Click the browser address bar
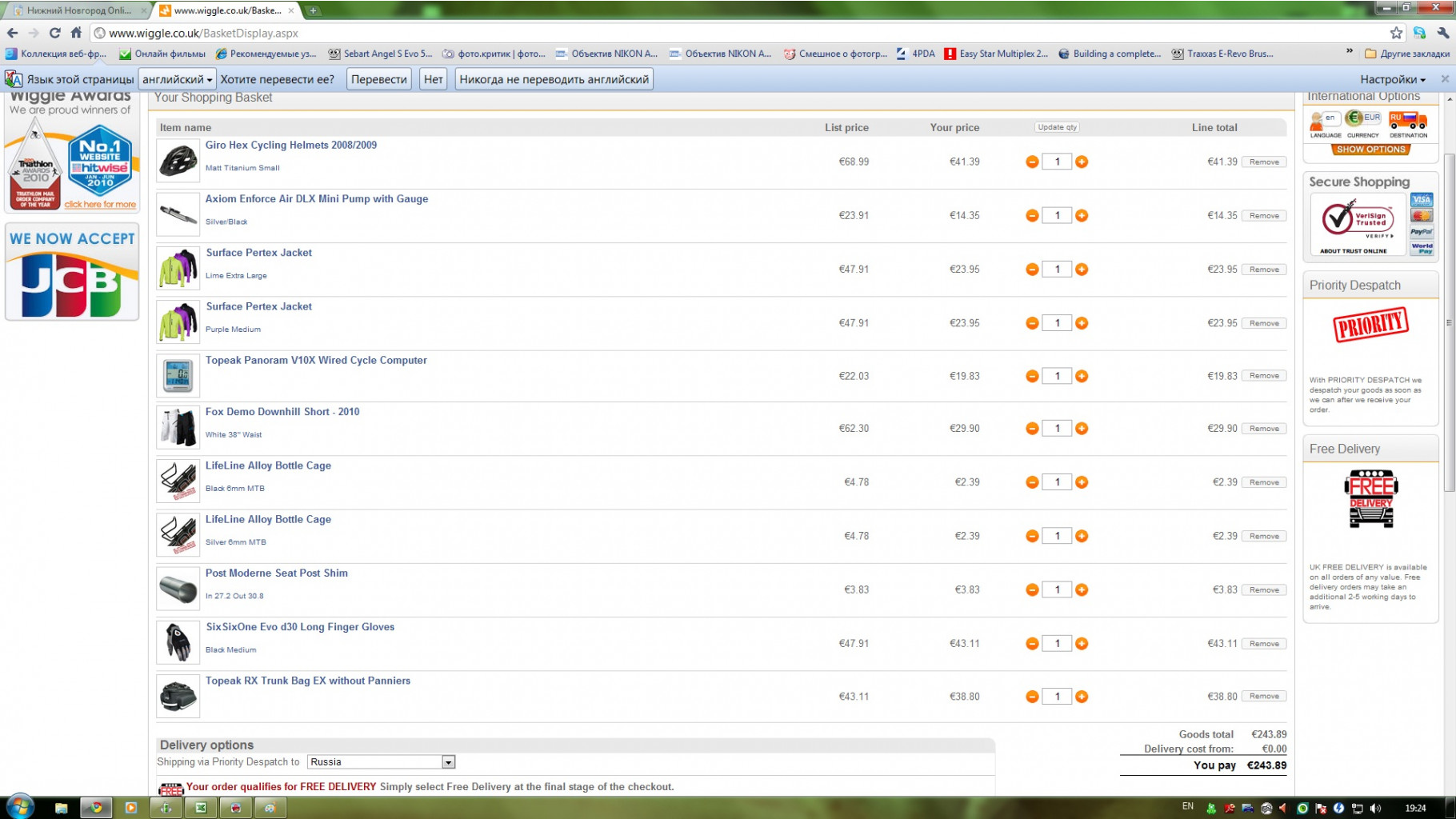The image size is (1456, 819). [x=736, y=33]
